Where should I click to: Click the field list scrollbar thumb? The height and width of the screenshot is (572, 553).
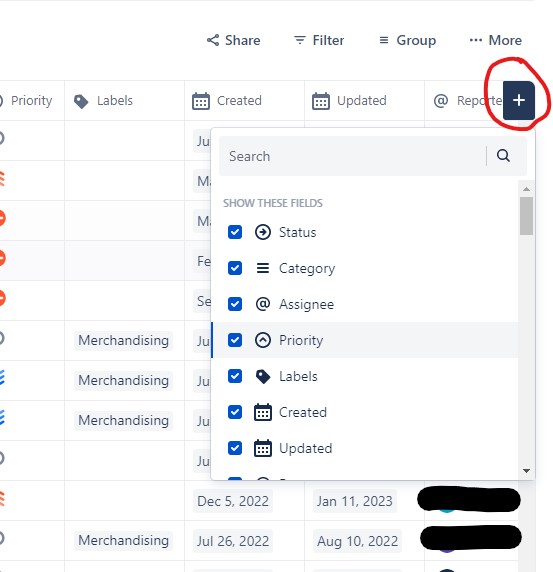coord(526,216)
